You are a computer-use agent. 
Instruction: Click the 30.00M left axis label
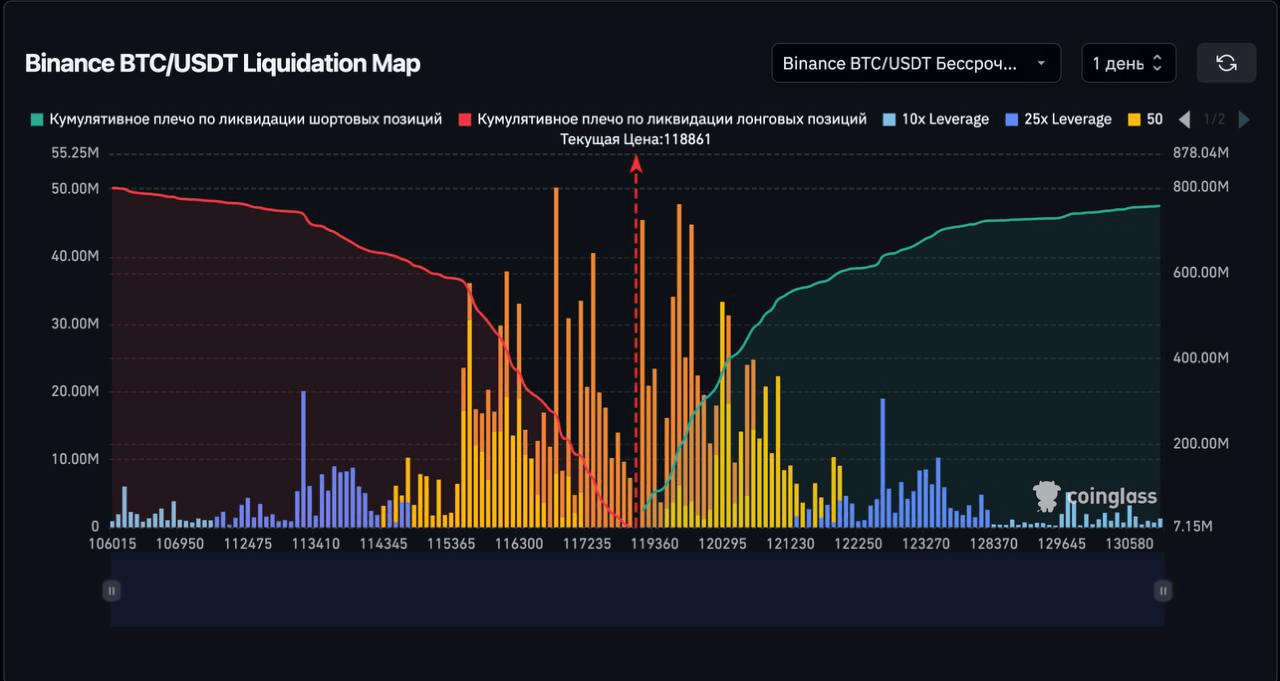pyautogui.click(x=75, y=324)
